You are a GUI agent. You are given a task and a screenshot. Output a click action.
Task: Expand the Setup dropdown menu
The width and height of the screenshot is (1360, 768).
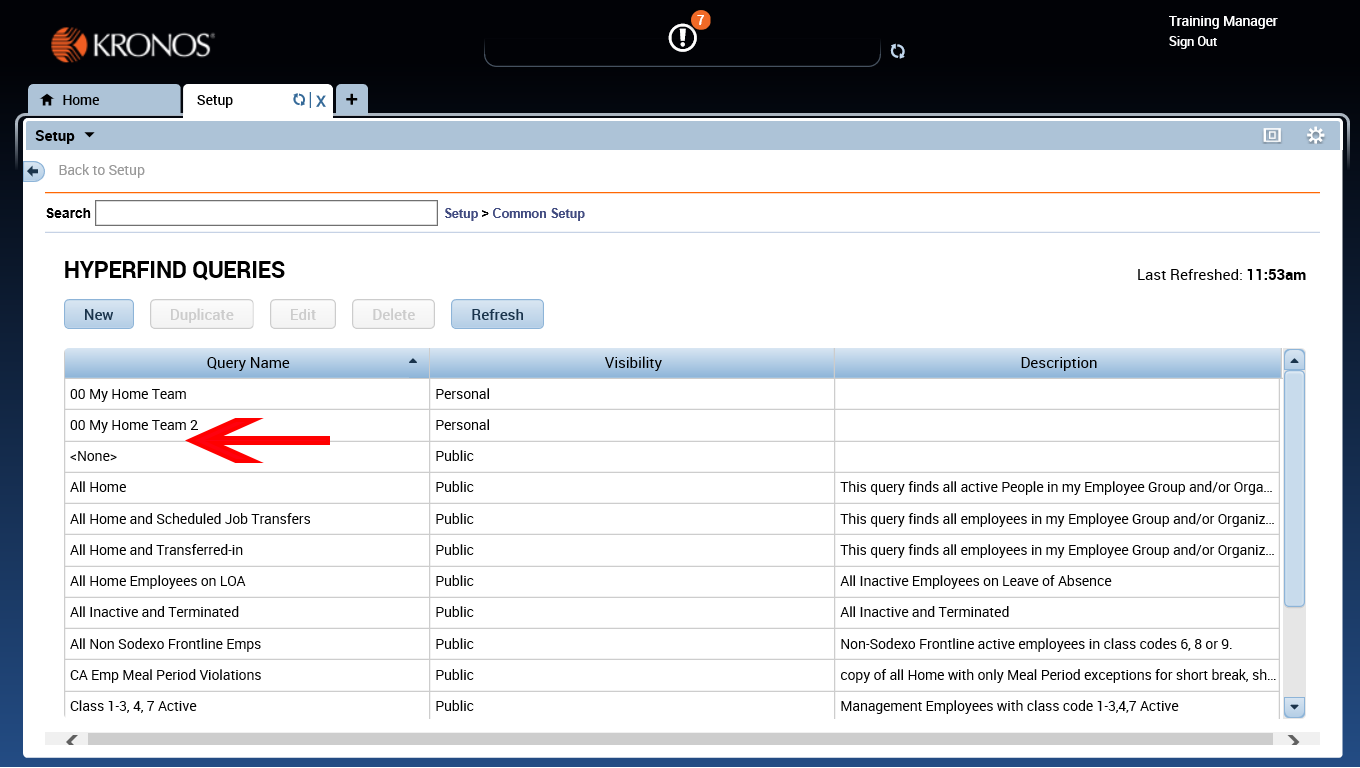click(x=65, y=136)
